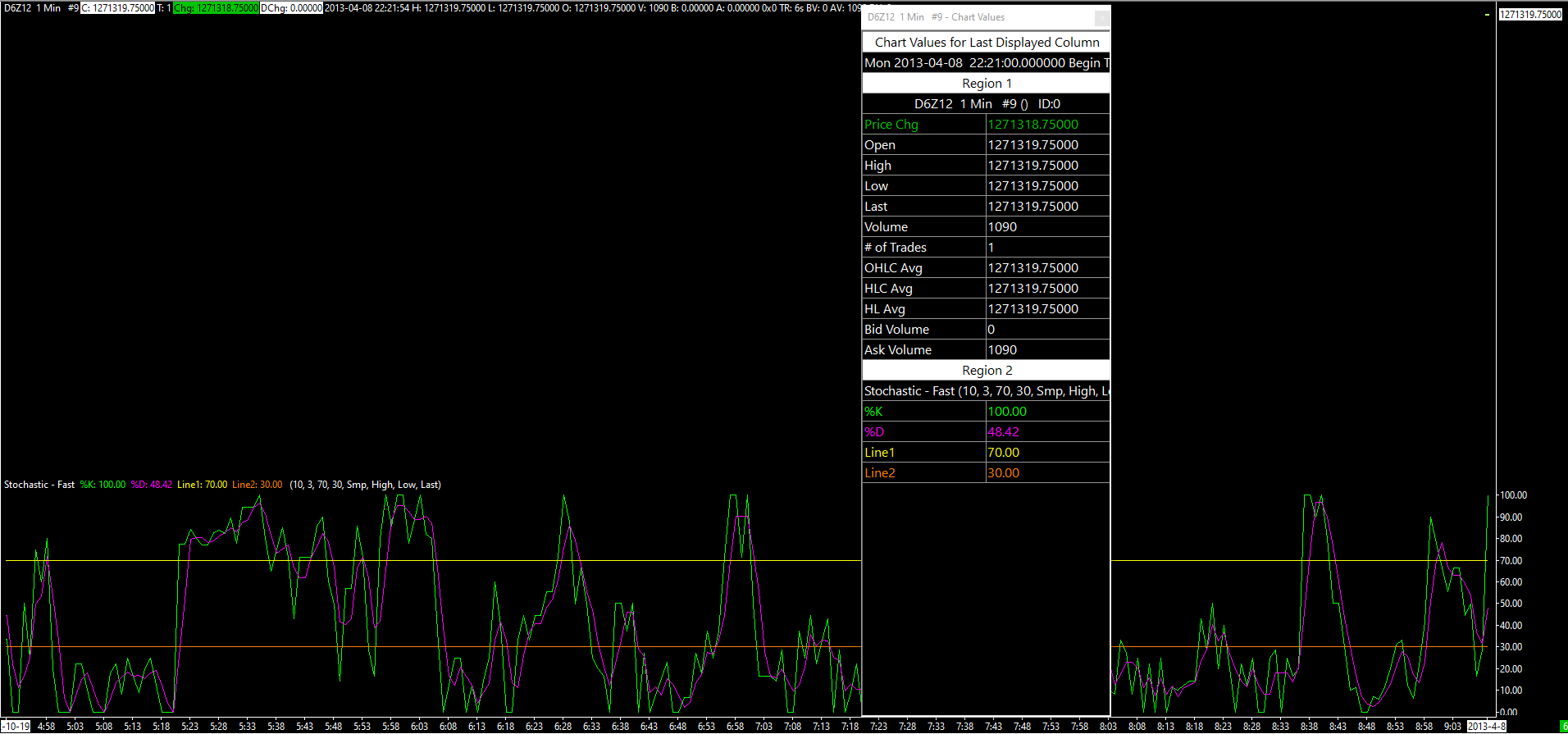Click the Region 1 section header

tap(986, 84)
